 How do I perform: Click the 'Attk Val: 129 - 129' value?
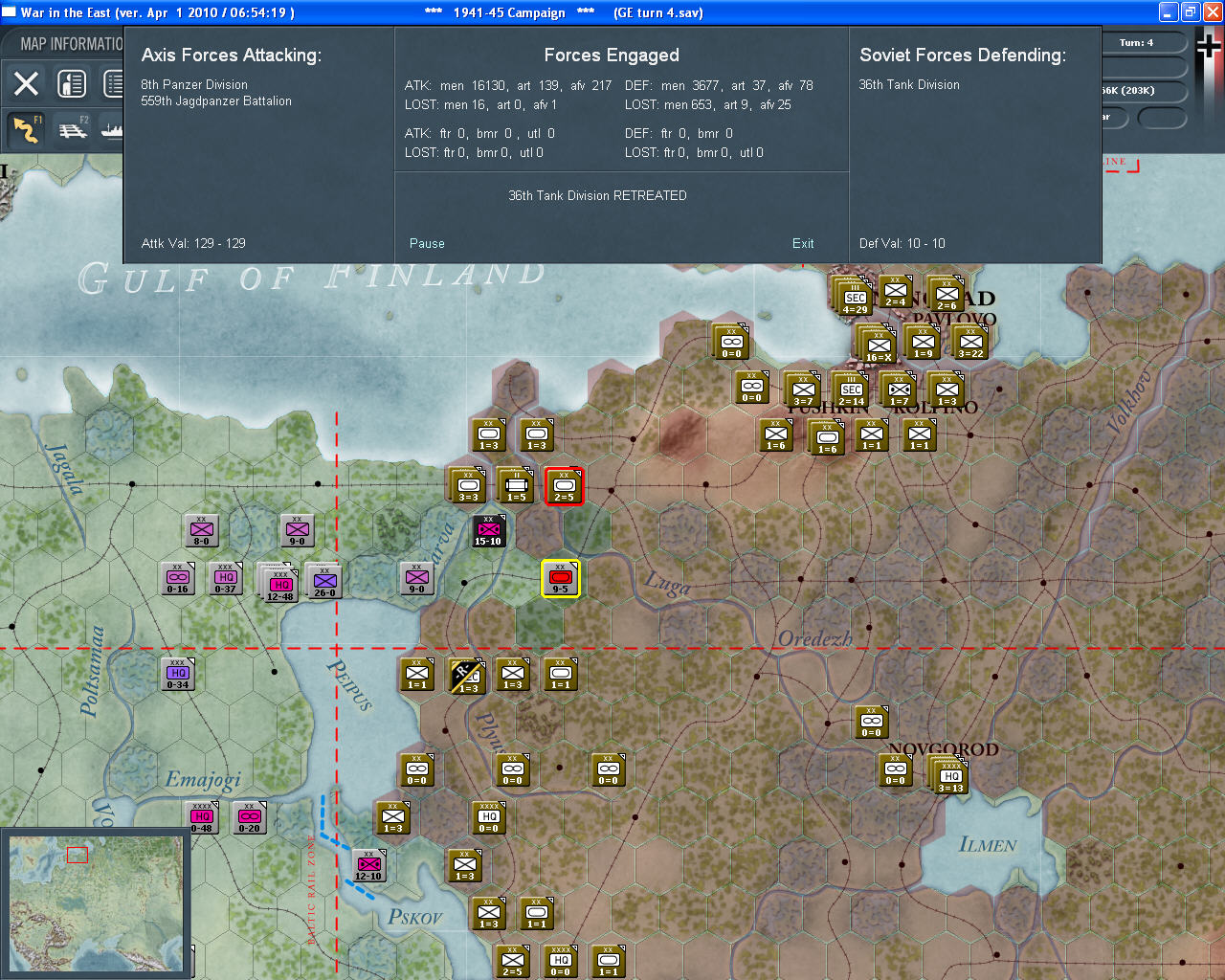coord(193,243)
